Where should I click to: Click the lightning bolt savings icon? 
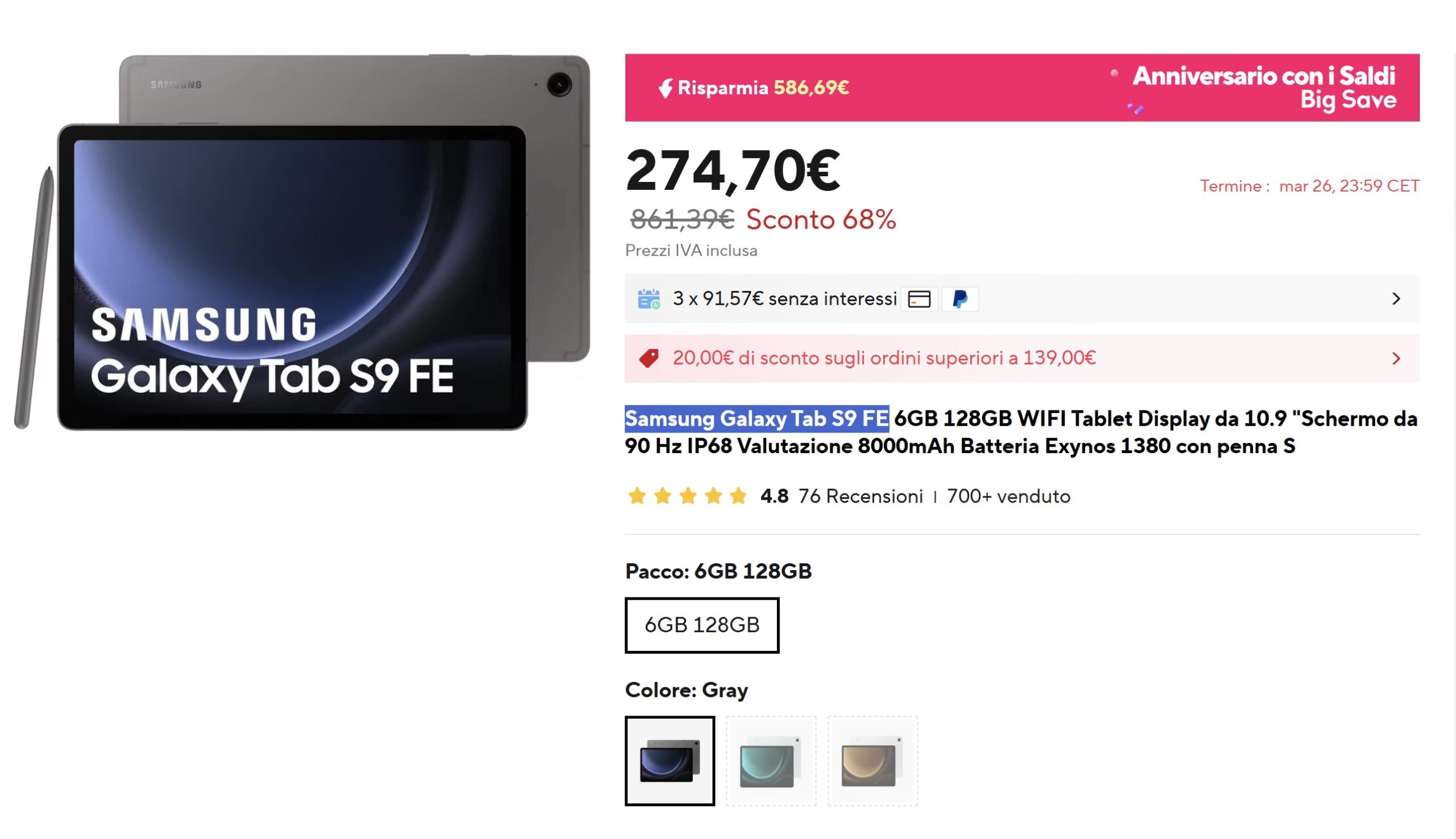(x=665, y=88)
